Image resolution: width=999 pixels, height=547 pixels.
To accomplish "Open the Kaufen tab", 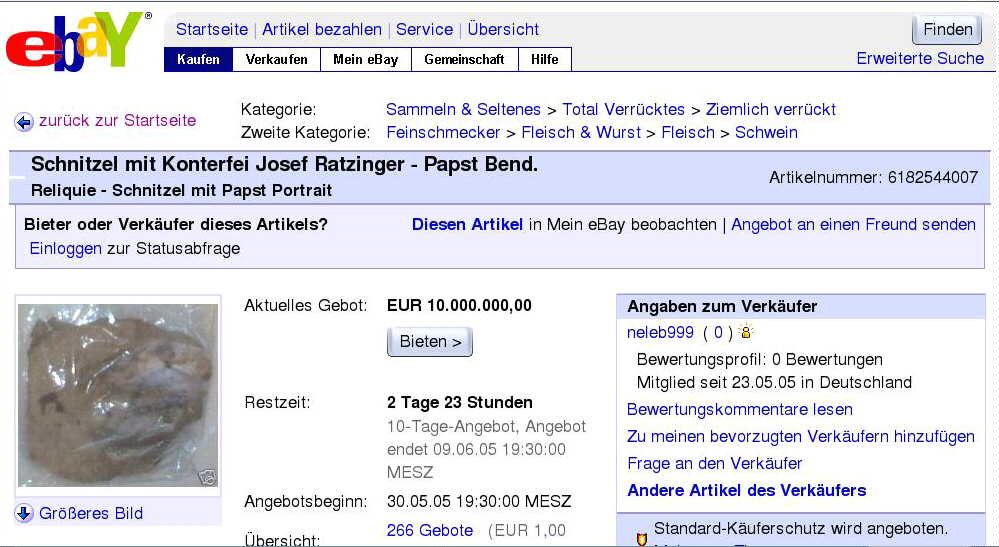I will click(x=198, y=59).
